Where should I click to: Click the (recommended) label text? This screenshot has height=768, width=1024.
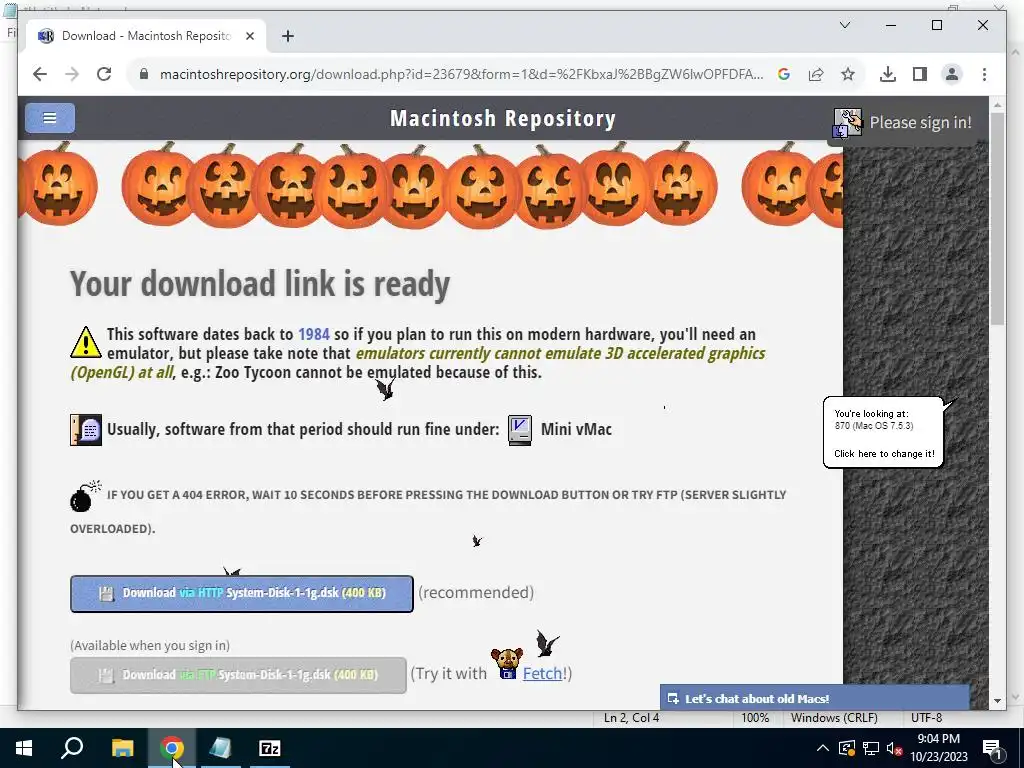coord(476,592)
